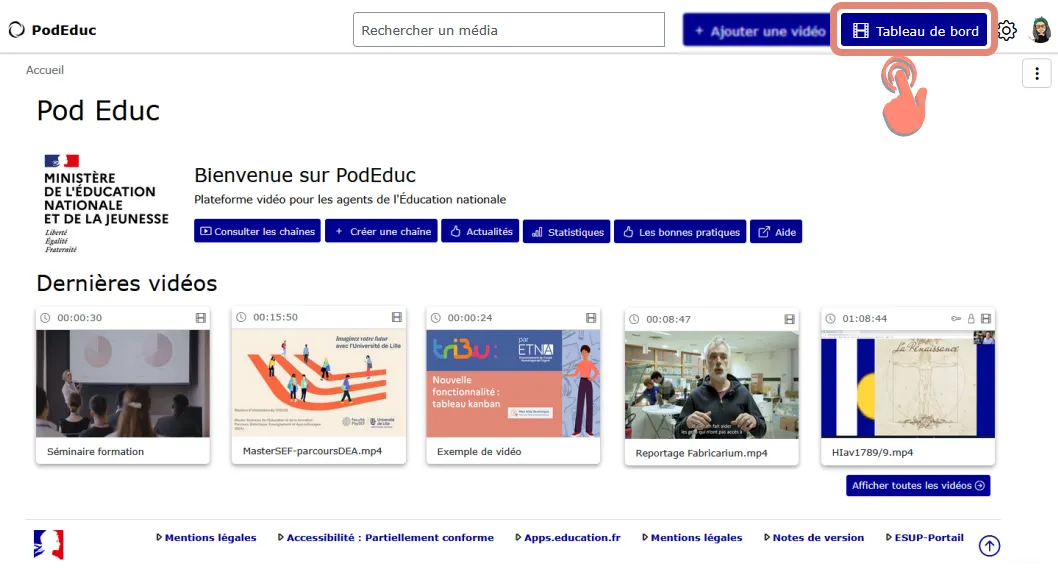
Task: Click Ajouter une vidéo button
Action: tap(758, 30)
